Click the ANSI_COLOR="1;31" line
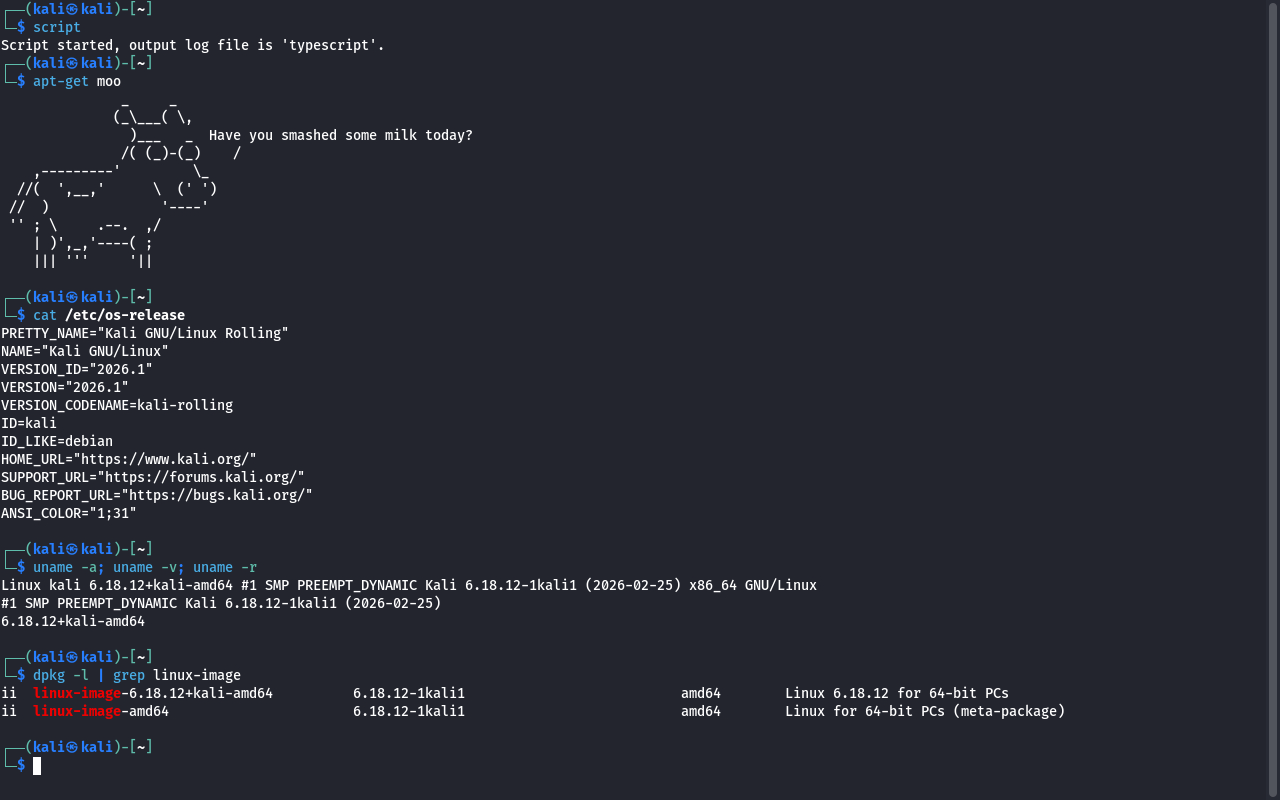Viewport: 1280px width, 800px height. click(x=69, y=513)
